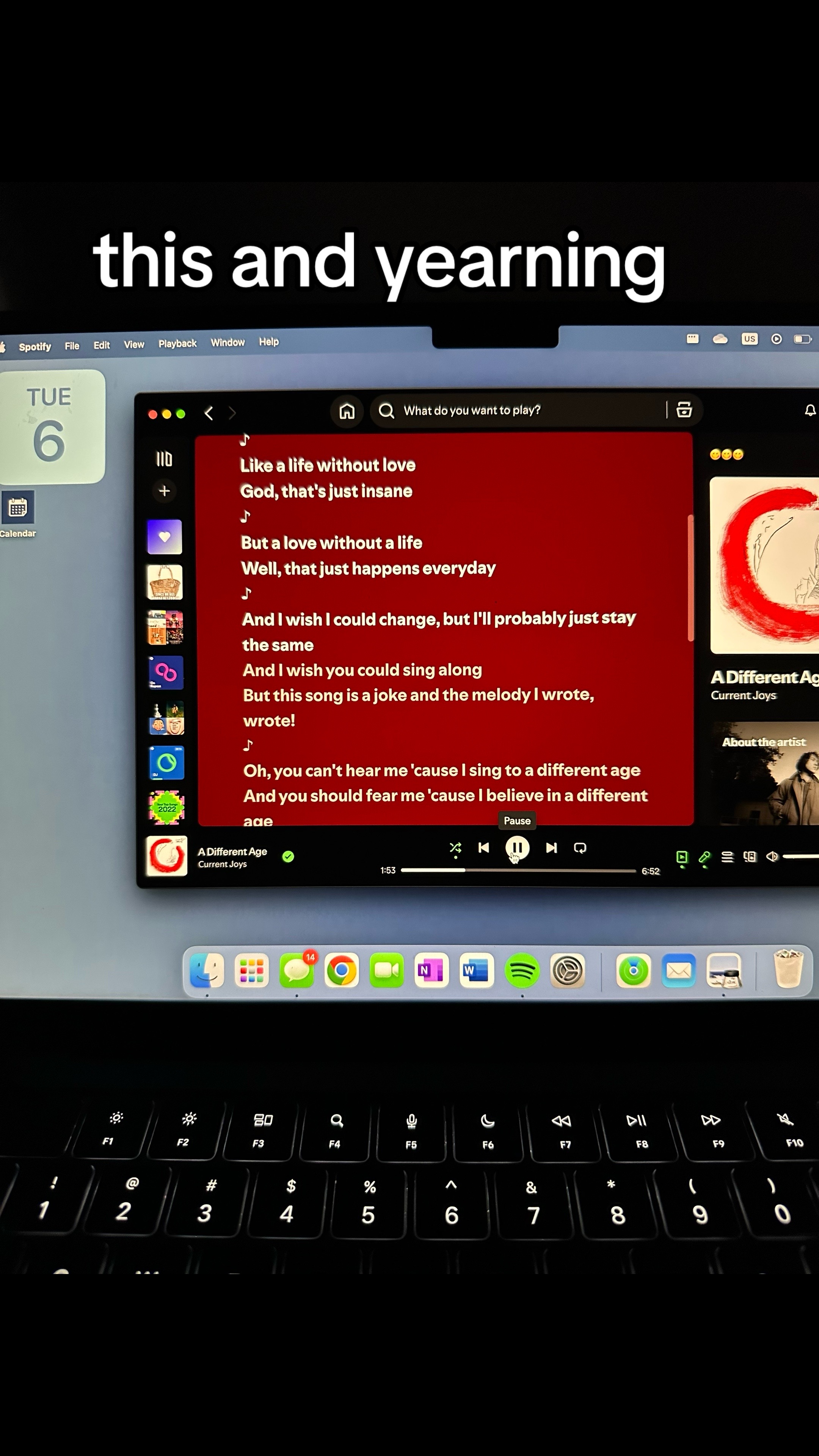
Task: Open the US input source menu
Action: coord(749,339)
